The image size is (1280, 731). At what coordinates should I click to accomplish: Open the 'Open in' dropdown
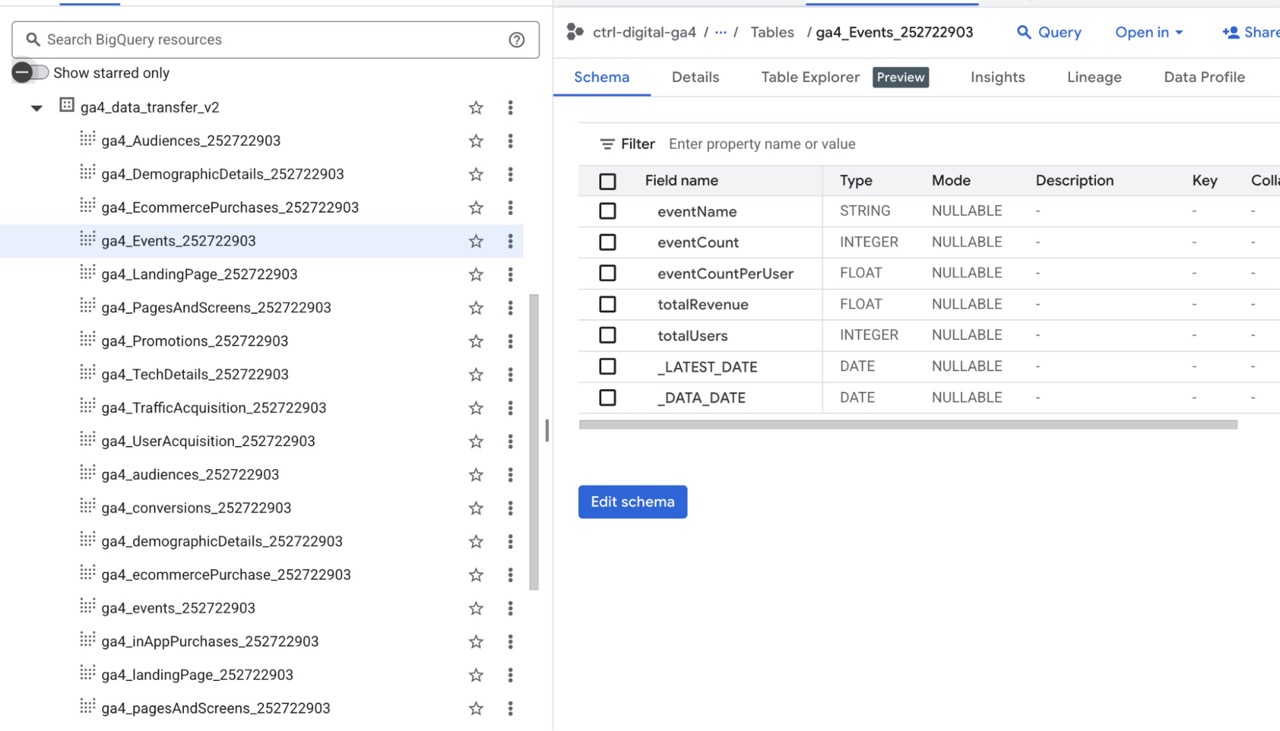[x=1149, y=32]
